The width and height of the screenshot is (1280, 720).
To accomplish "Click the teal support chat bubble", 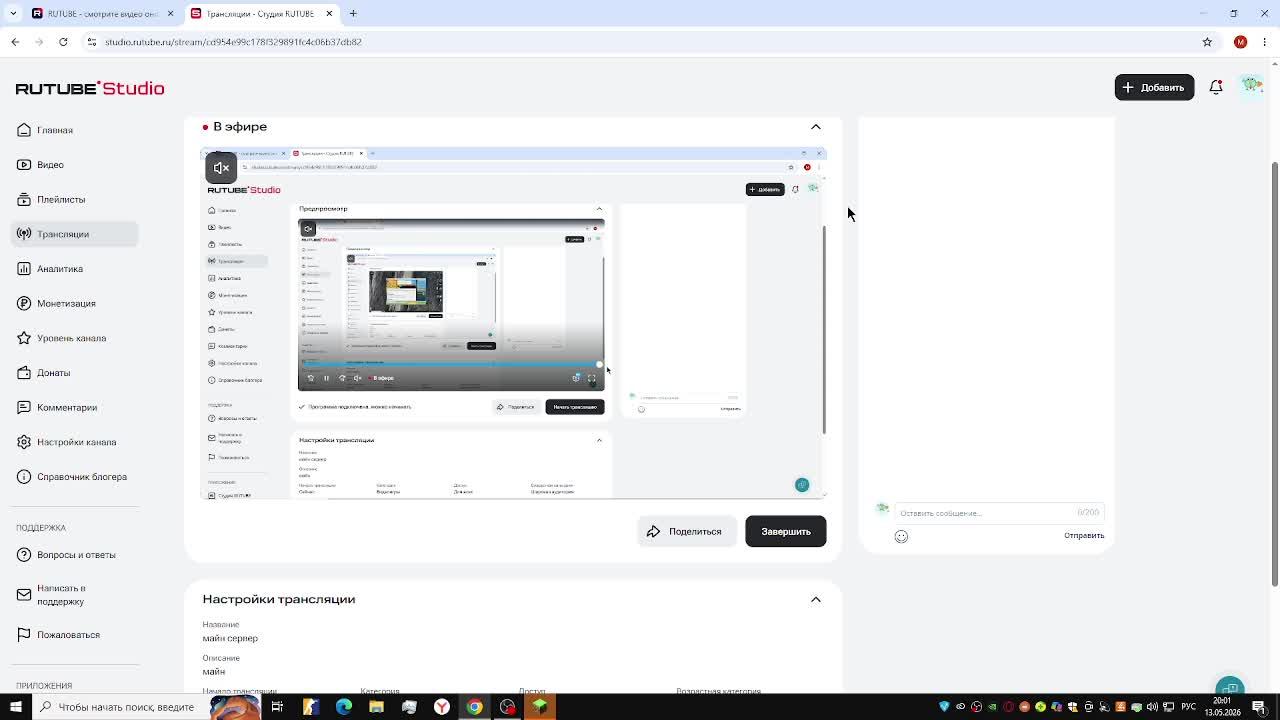I will [x=1230, y=687].
